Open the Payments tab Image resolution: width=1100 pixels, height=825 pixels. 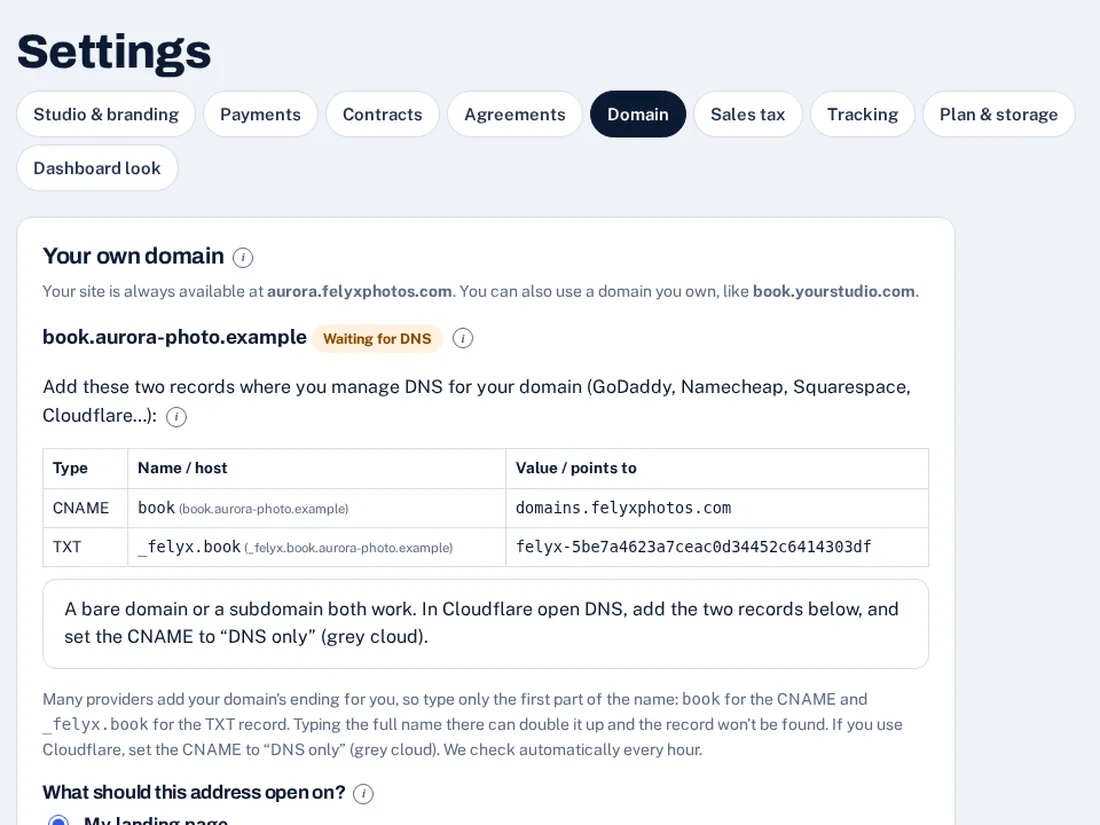[260, 114]
